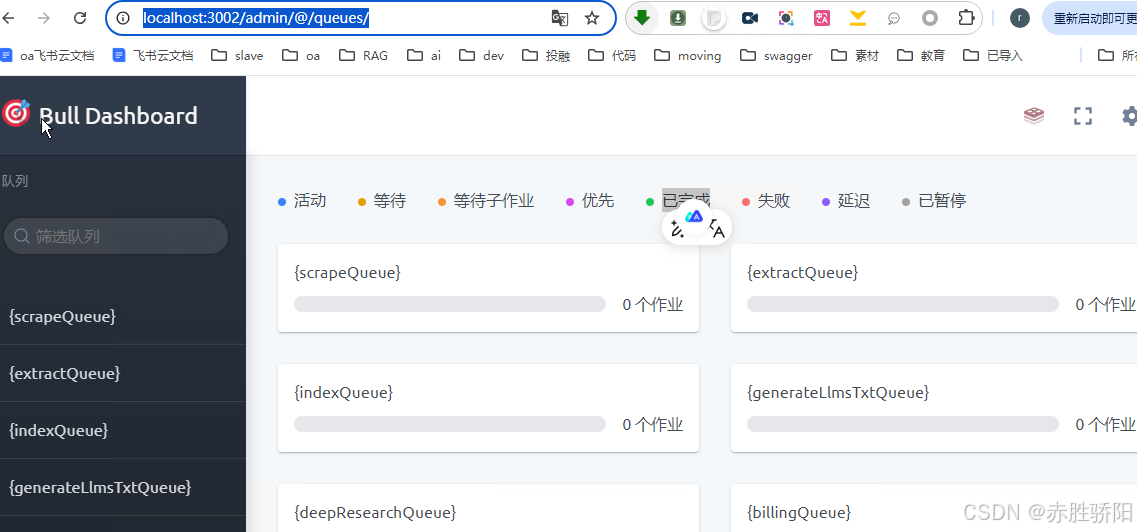Open the 代码 bookmarks folder

612,55
